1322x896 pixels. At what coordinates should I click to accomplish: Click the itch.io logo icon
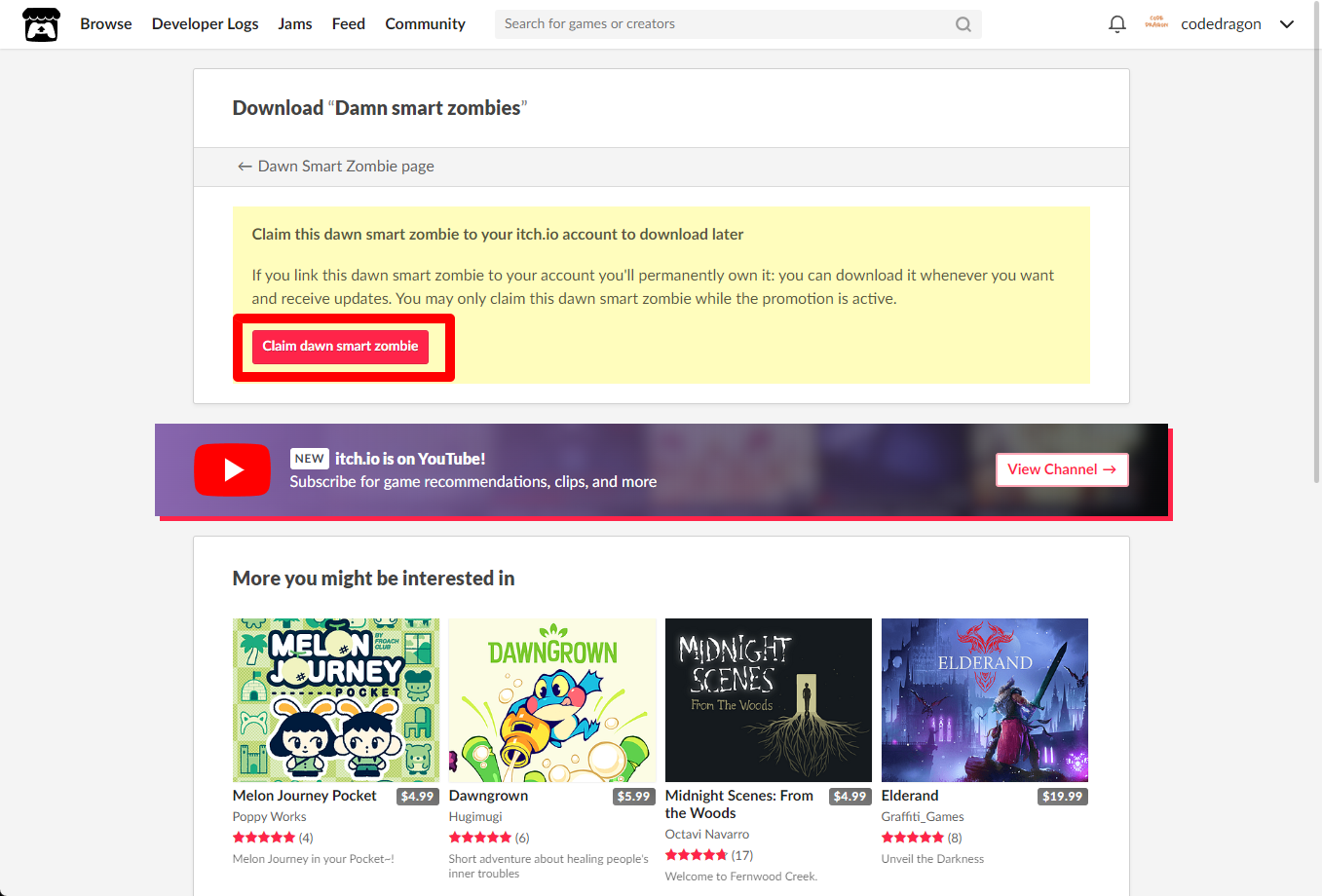coord(41,24)
